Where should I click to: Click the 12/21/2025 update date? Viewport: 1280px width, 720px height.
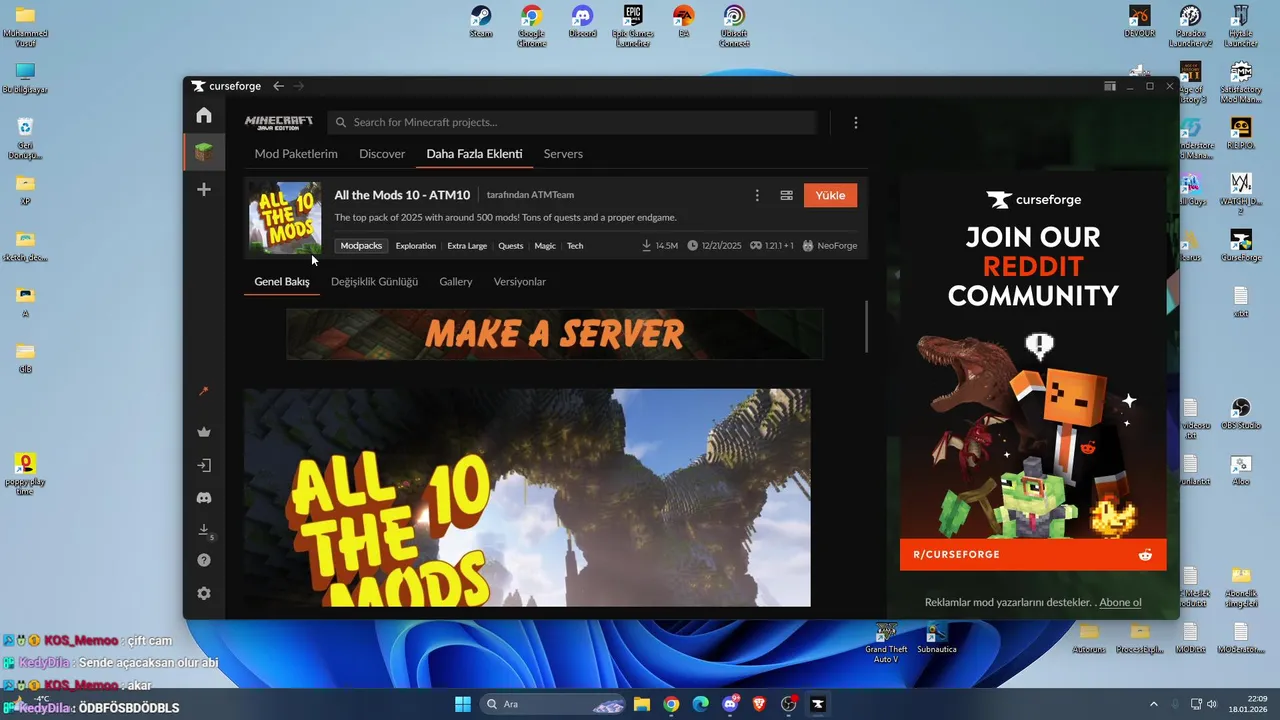click(x=714, y=246)
